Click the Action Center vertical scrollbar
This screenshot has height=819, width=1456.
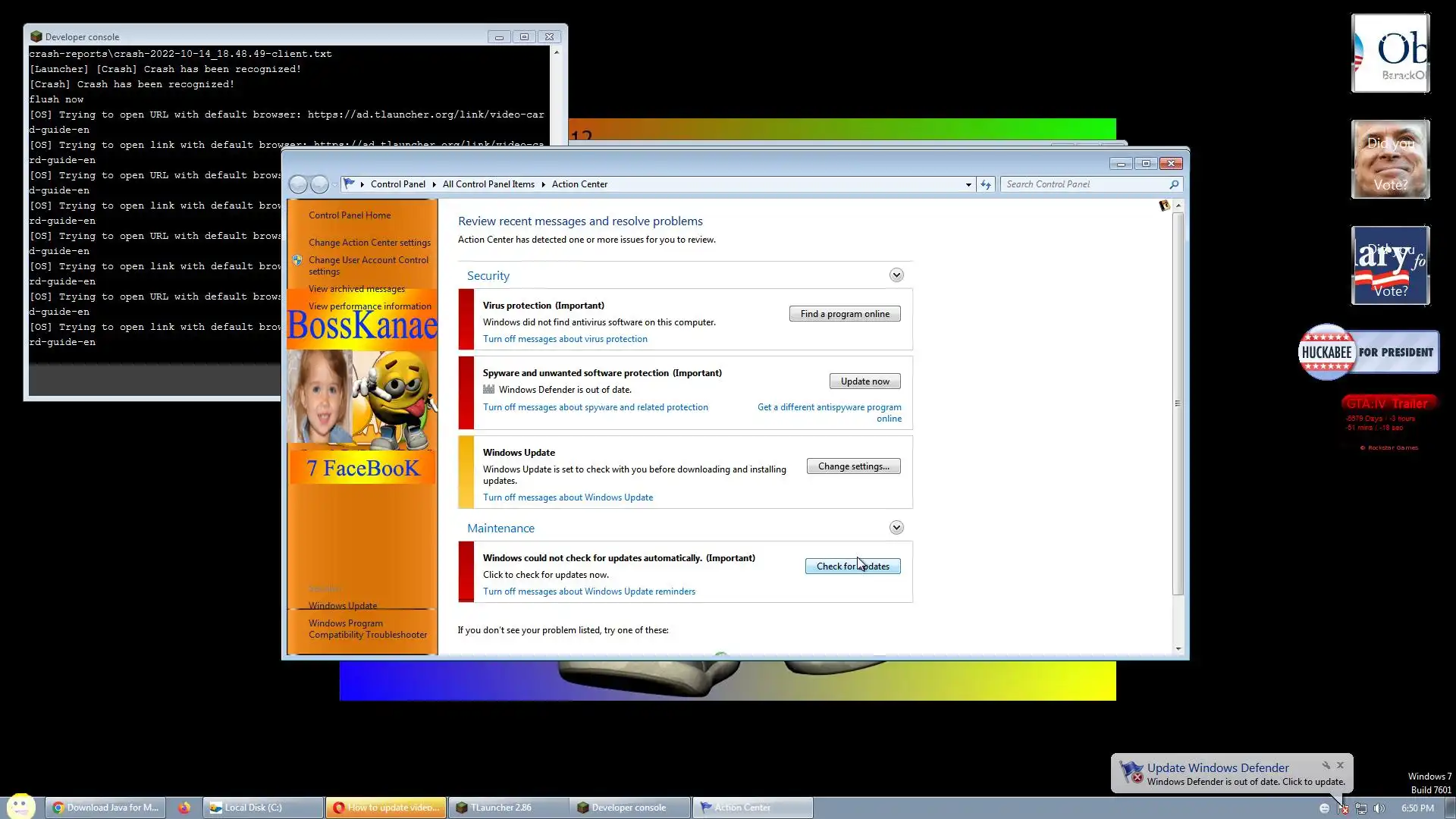(x=1178, y=403)
